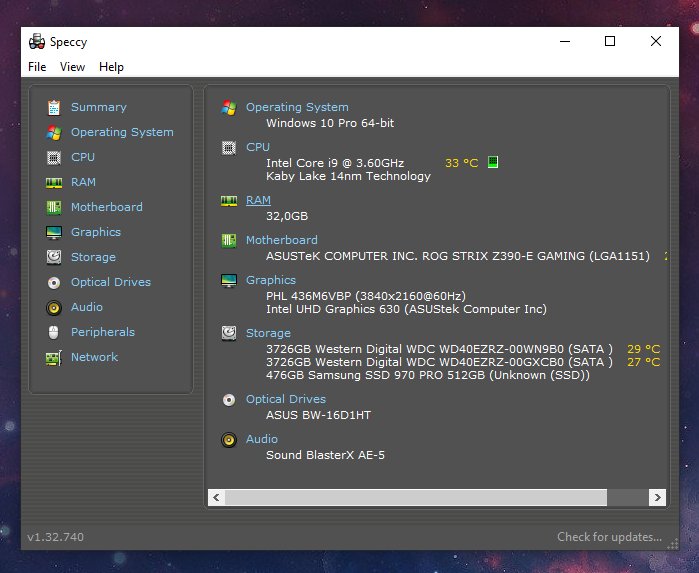Click the window resize grip corner
699x573 pixels.
(673, 544)
